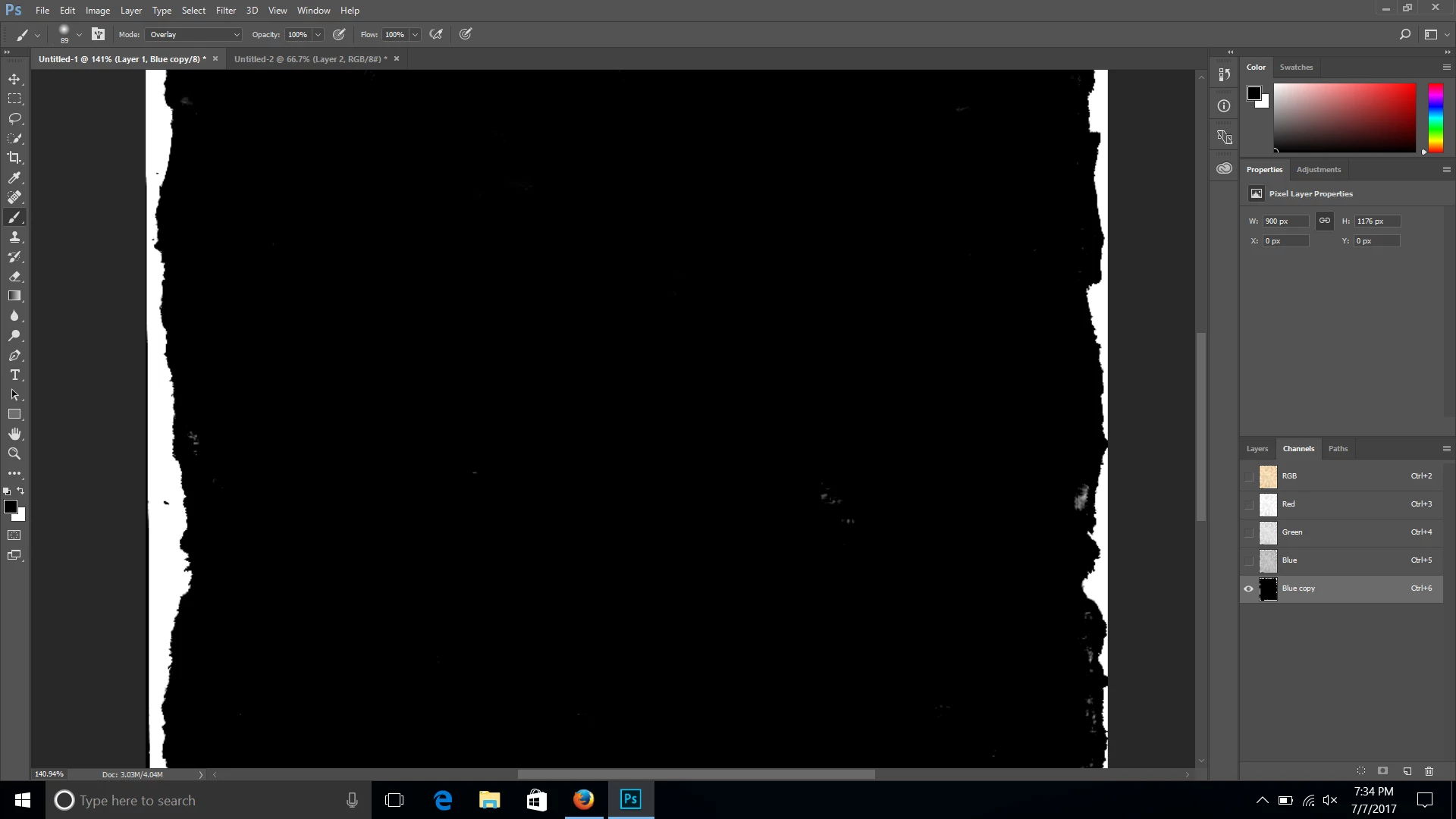Pick the Eyedropper tool
Image resolution: width=1456 pixels, height=819 pixels.
pos(14,177)
